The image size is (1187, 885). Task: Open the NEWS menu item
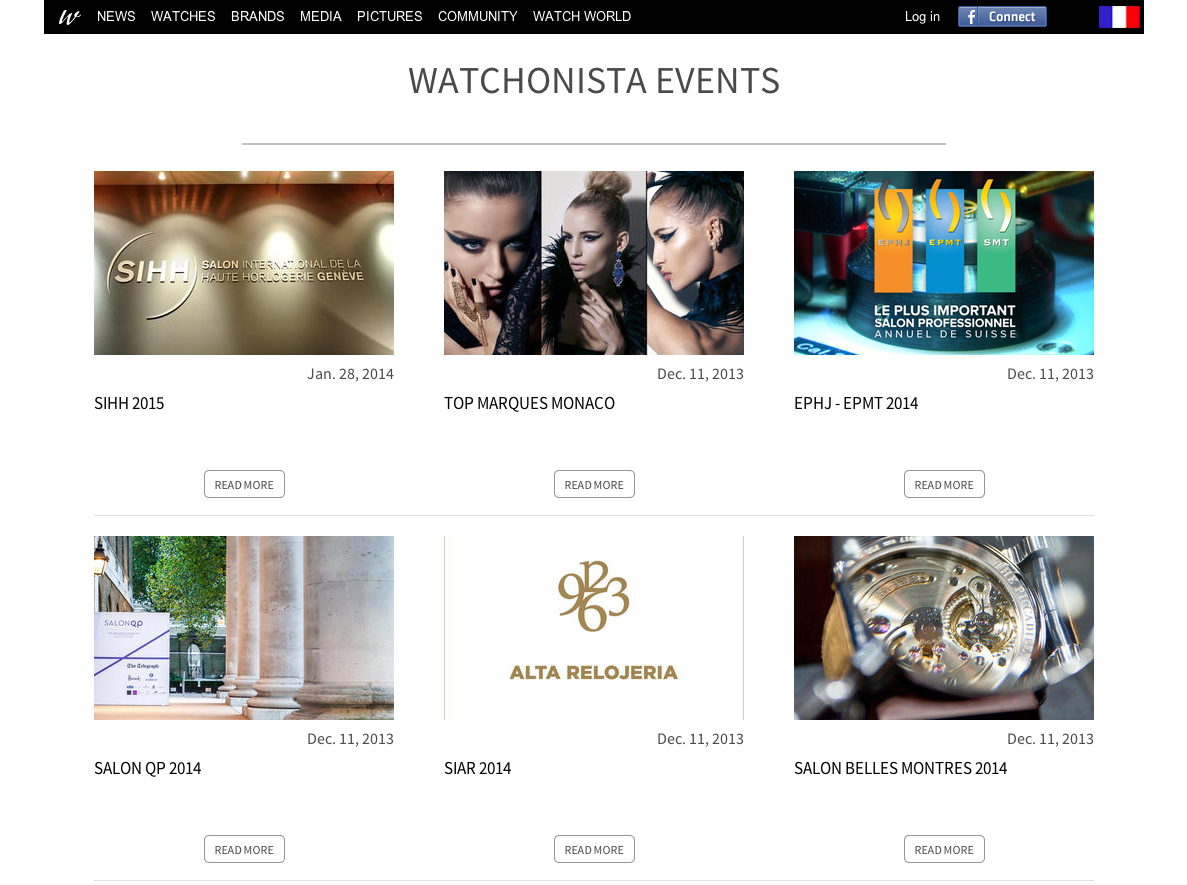click(x=116, y=17)
